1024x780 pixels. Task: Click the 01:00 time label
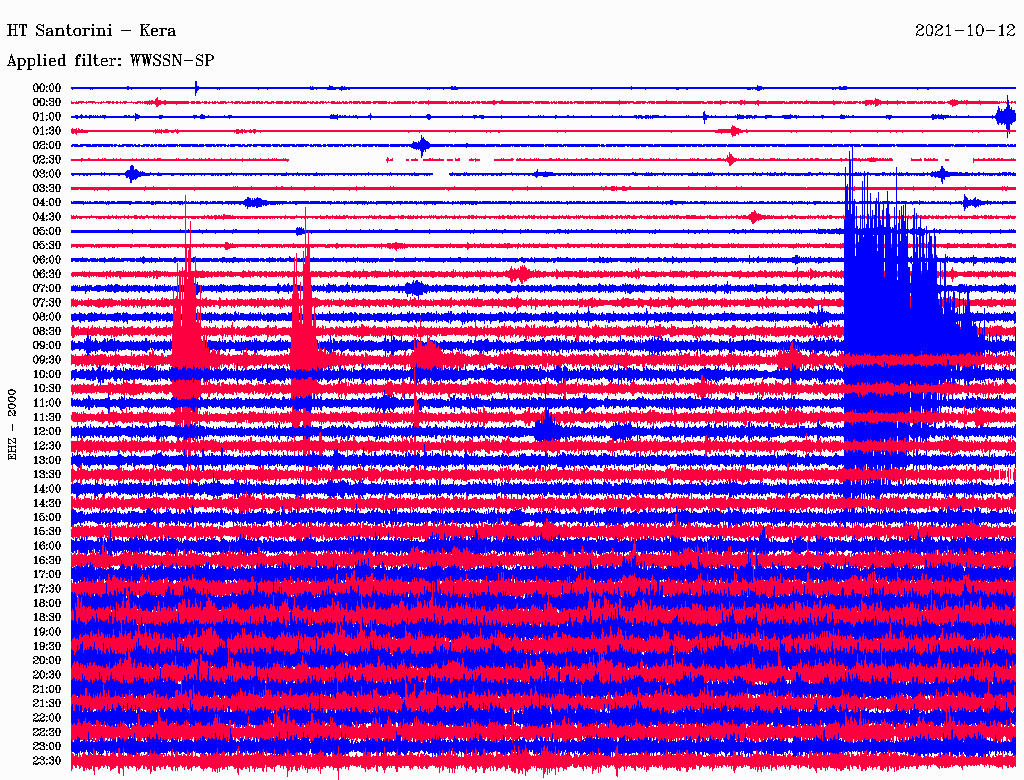click(x=47, y=116)
